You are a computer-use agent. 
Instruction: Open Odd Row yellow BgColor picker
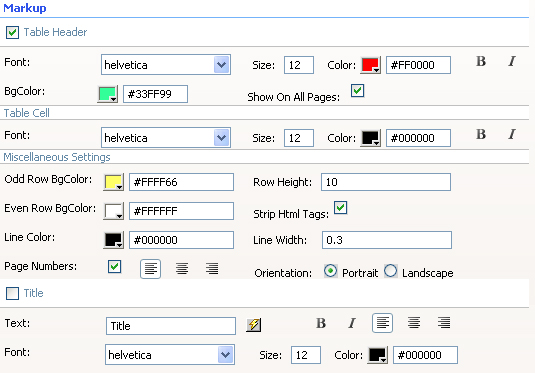click(x=114, y=182)
